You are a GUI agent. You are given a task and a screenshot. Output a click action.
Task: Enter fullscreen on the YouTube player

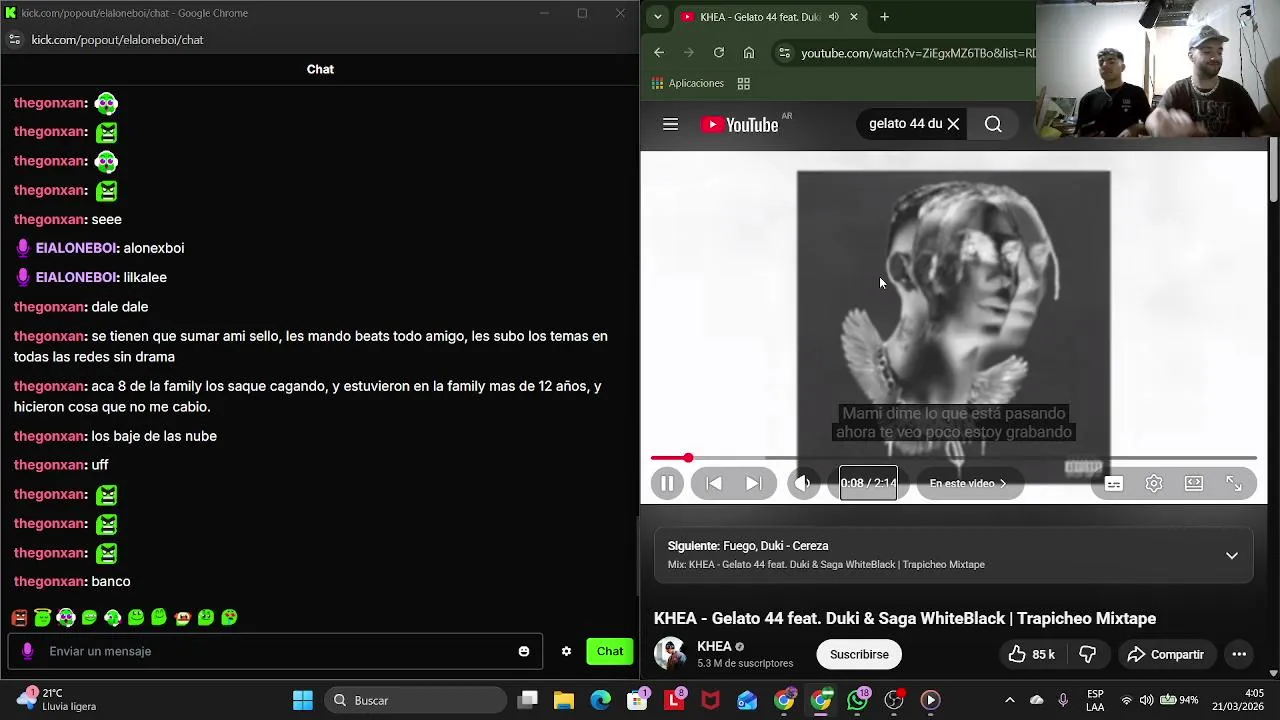tap(1234, 483)
